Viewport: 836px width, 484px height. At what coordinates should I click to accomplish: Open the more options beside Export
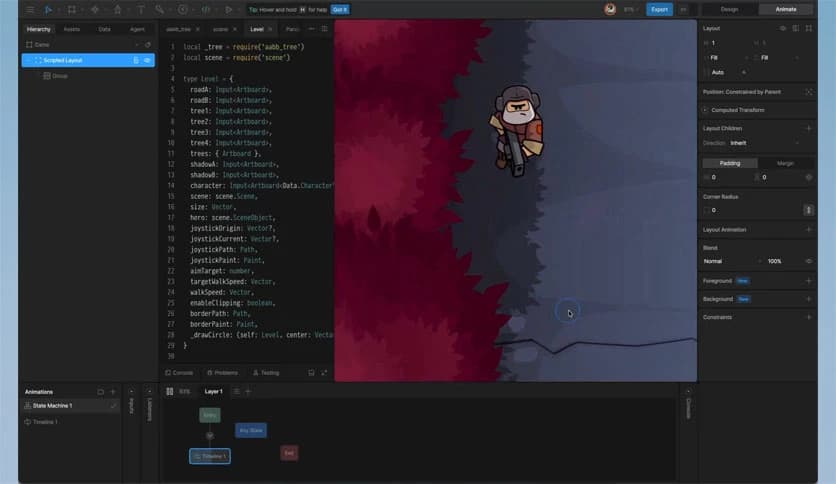(683, 10)
